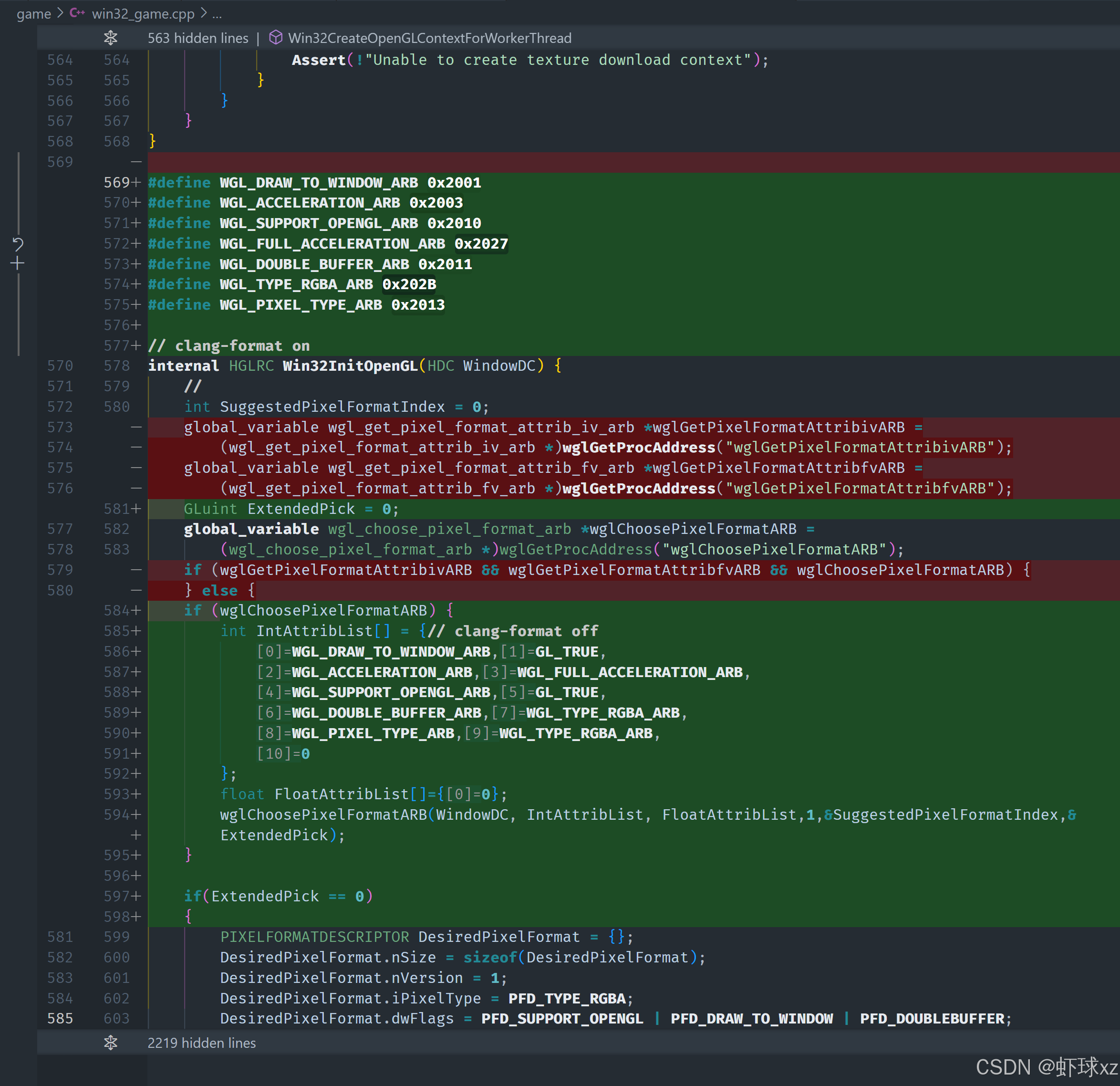1120x1086 pixels.
Task: Click plus marker on added line 569
Action: [x=136, y=182]
